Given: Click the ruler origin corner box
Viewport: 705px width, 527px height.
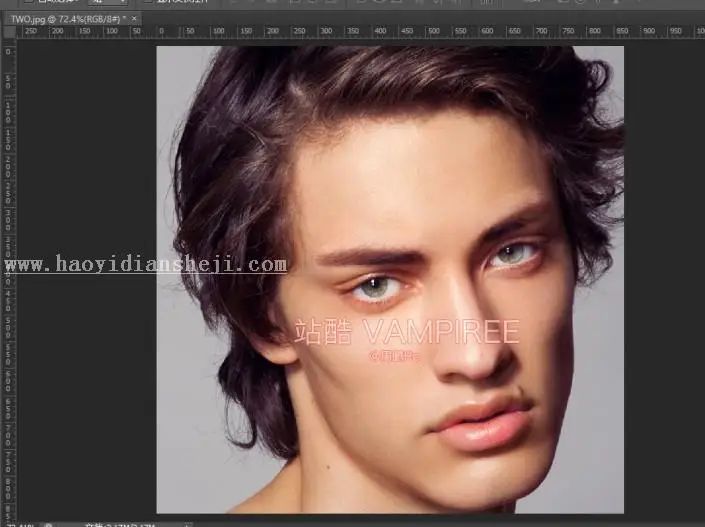Looking at the screenshot, I should click(x=9, y=32).
